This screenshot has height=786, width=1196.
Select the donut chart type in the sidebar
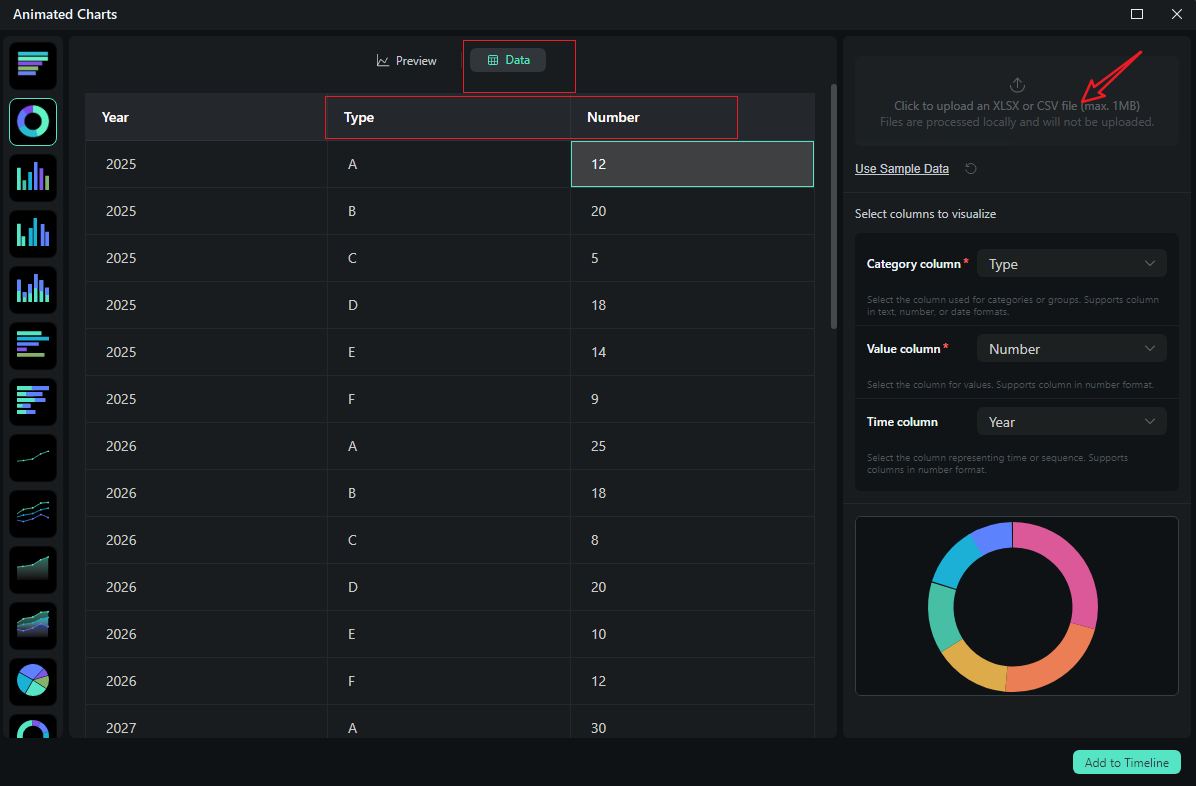point(33,121)
